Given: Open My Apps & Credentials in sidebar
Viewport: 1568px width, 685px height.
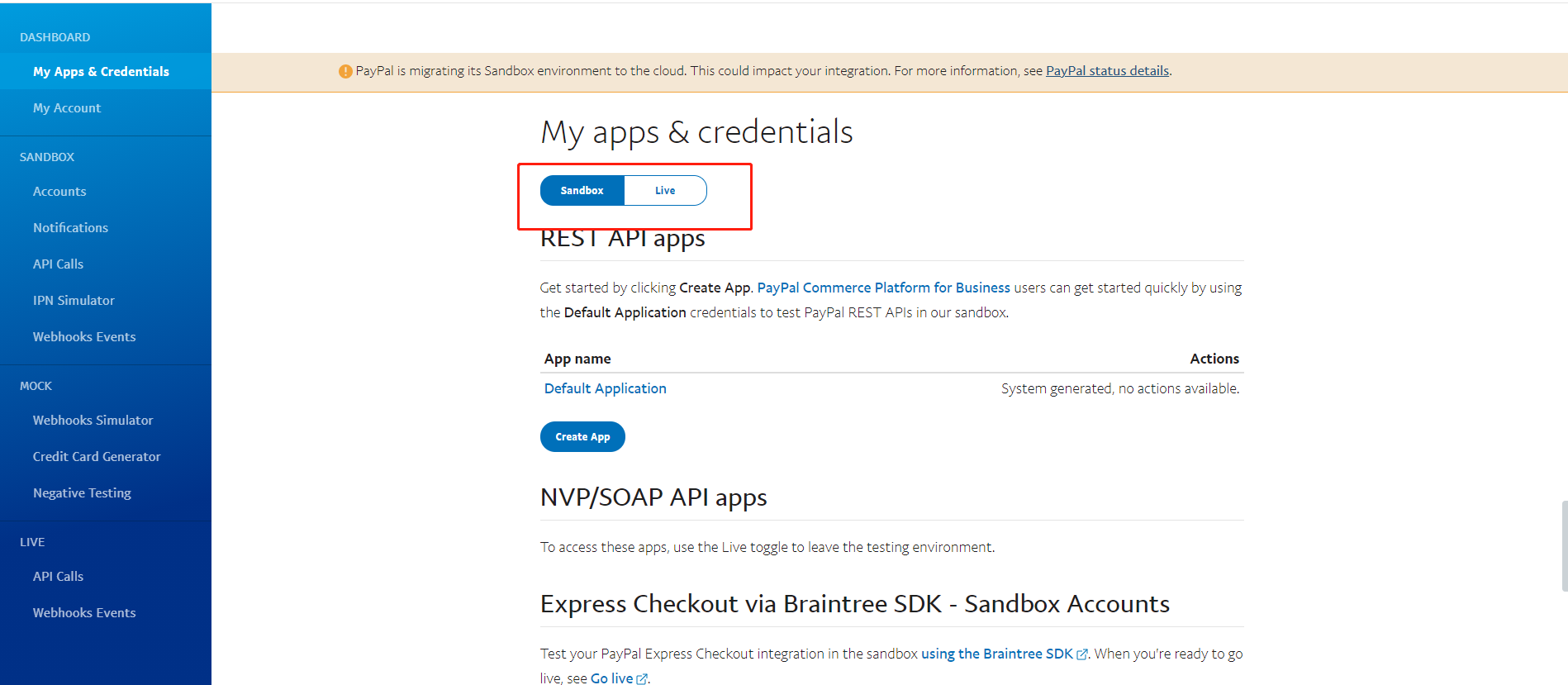Looking at the screenshot, I should coord(106,71).
